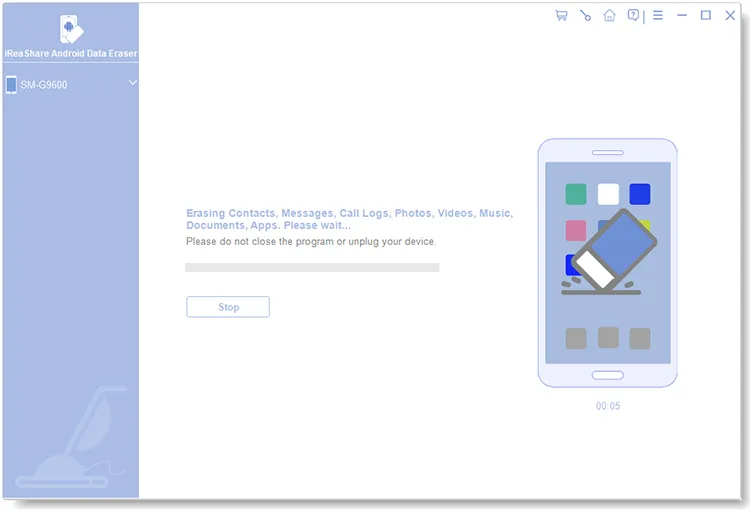Open the help question mark icon
This screenshot has height=510, width=750.
[633, 15]
